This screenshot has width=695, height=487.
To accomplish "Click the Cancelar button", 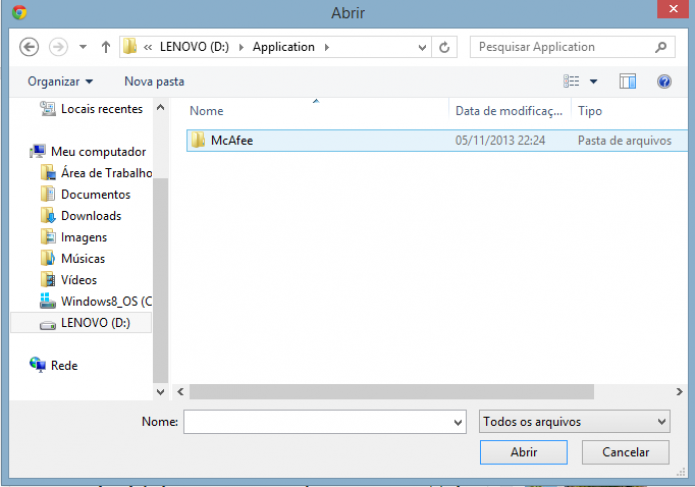I will (625, 452).
